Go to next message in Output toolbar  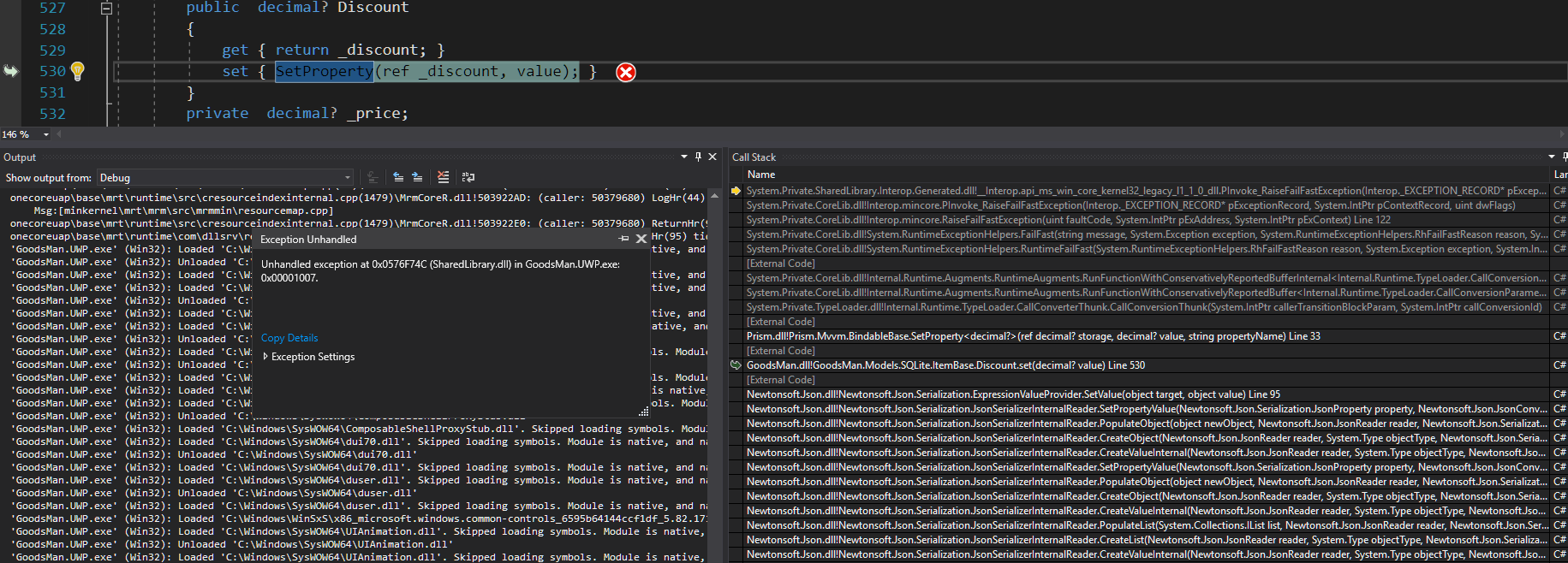tap(417, 177)
